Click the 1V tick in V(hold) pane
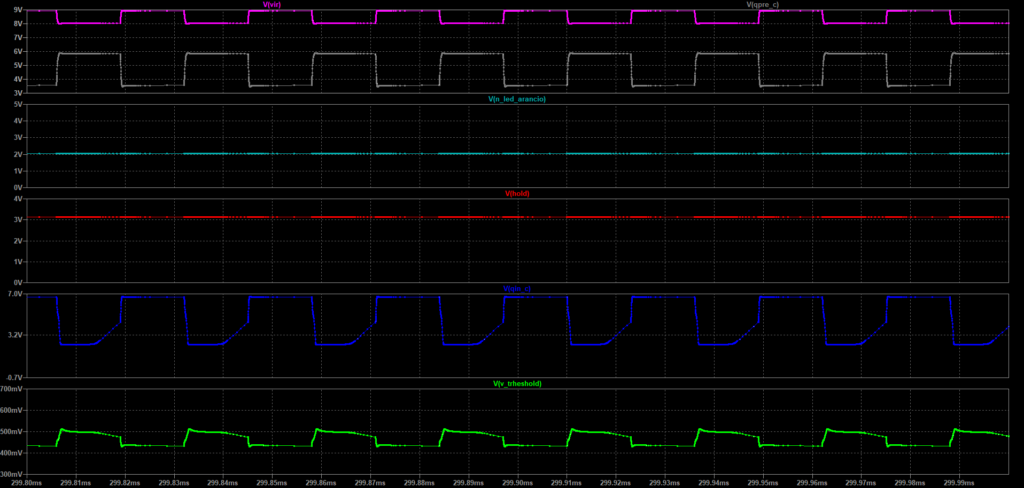Screen dimensions: 1024x488 click(x=18, y=261)
